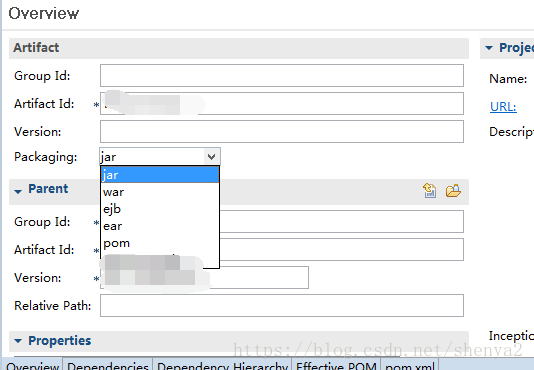
Task: Switch to the Dependencies tab
Action: (108, 365)
